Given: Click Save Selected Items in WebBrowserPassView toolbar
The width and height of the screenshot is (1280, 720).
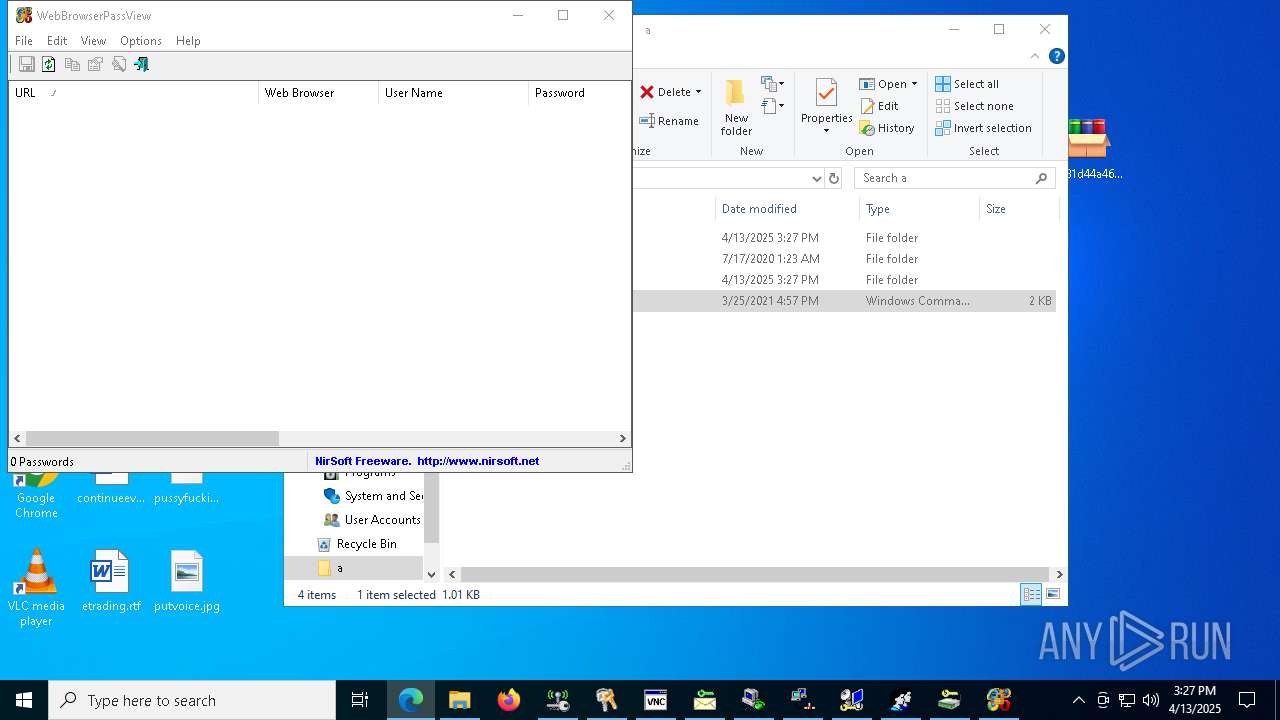Looking at the screenshot, I should click(x=27, y=64).
